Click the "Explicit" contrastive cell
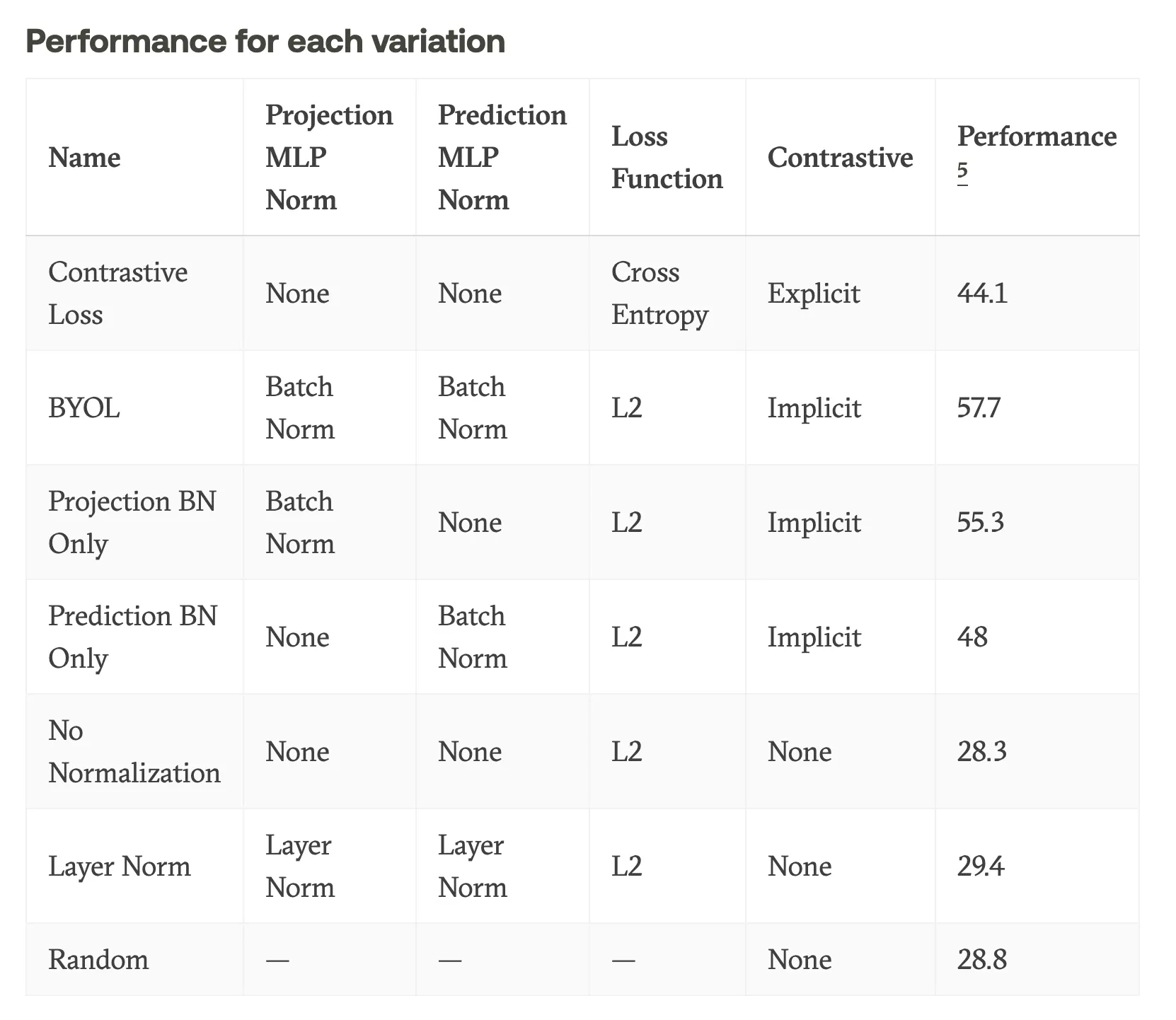The height and width of the screenshot is (1020, 1176). (814, 293)
